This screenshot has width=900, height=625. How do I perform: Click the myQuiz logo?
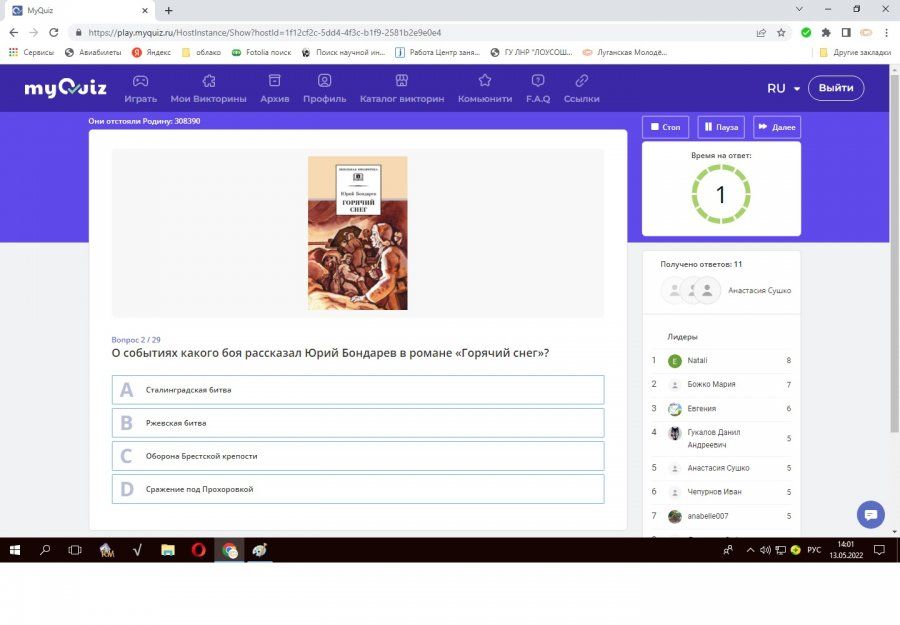64,89
